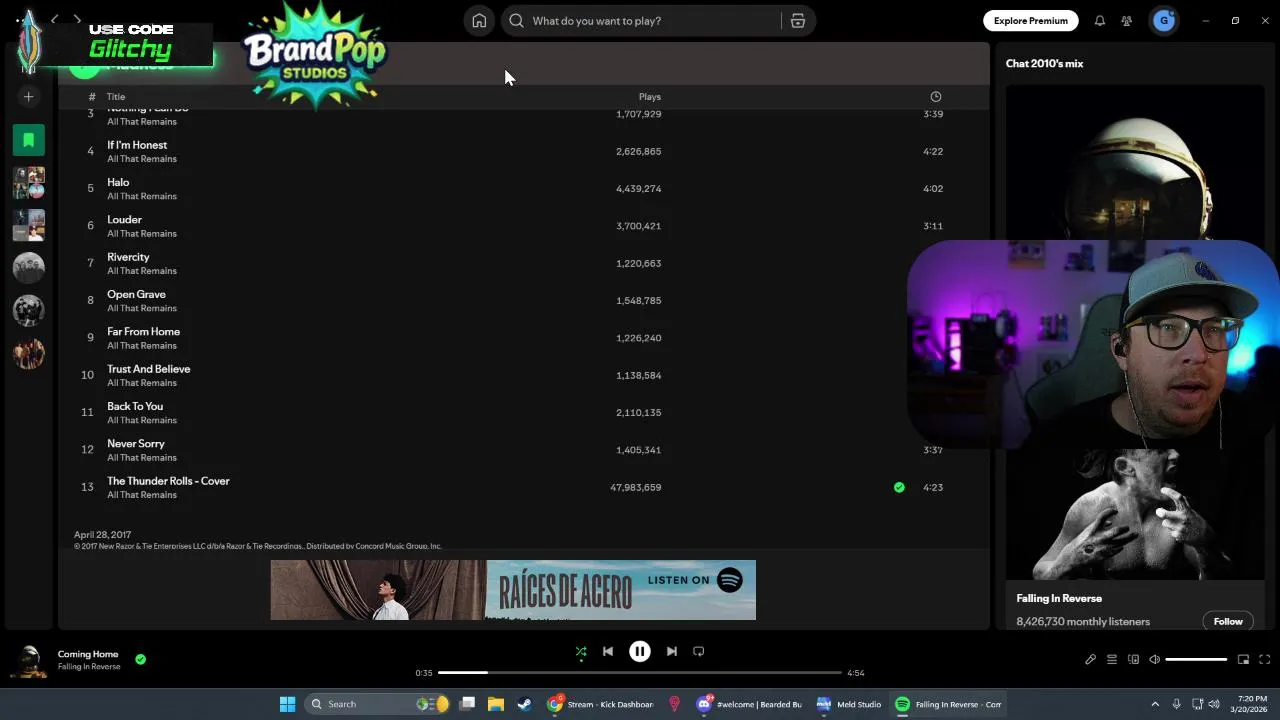
Task: Toggle saved checkmark on The Thunder Rolls
Action: tap(899, 487)
